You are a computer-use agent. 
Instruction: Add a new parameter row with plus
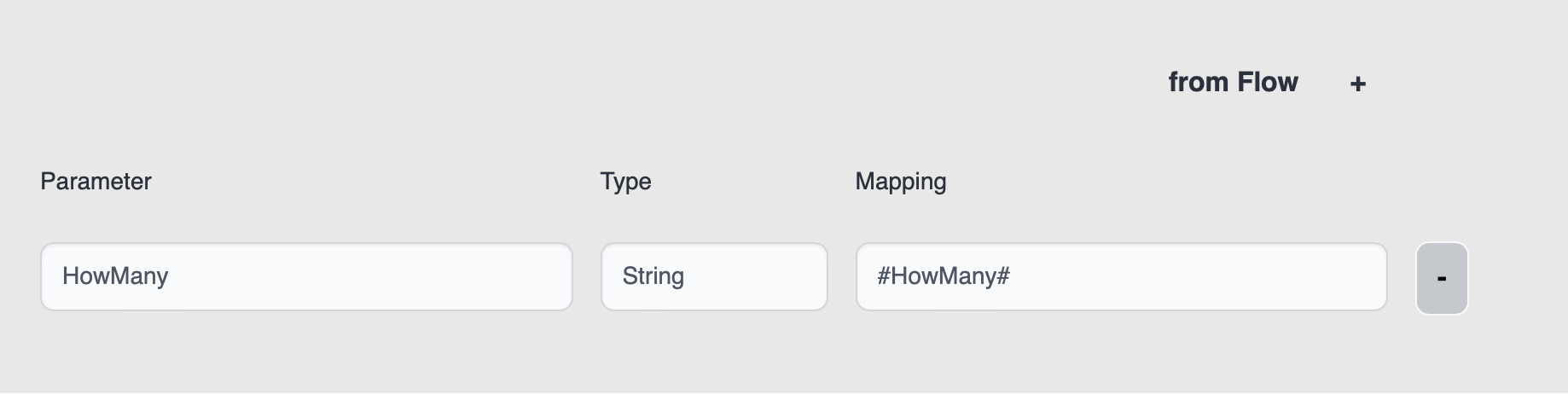pyautogui.click(x=1357, y=84)
